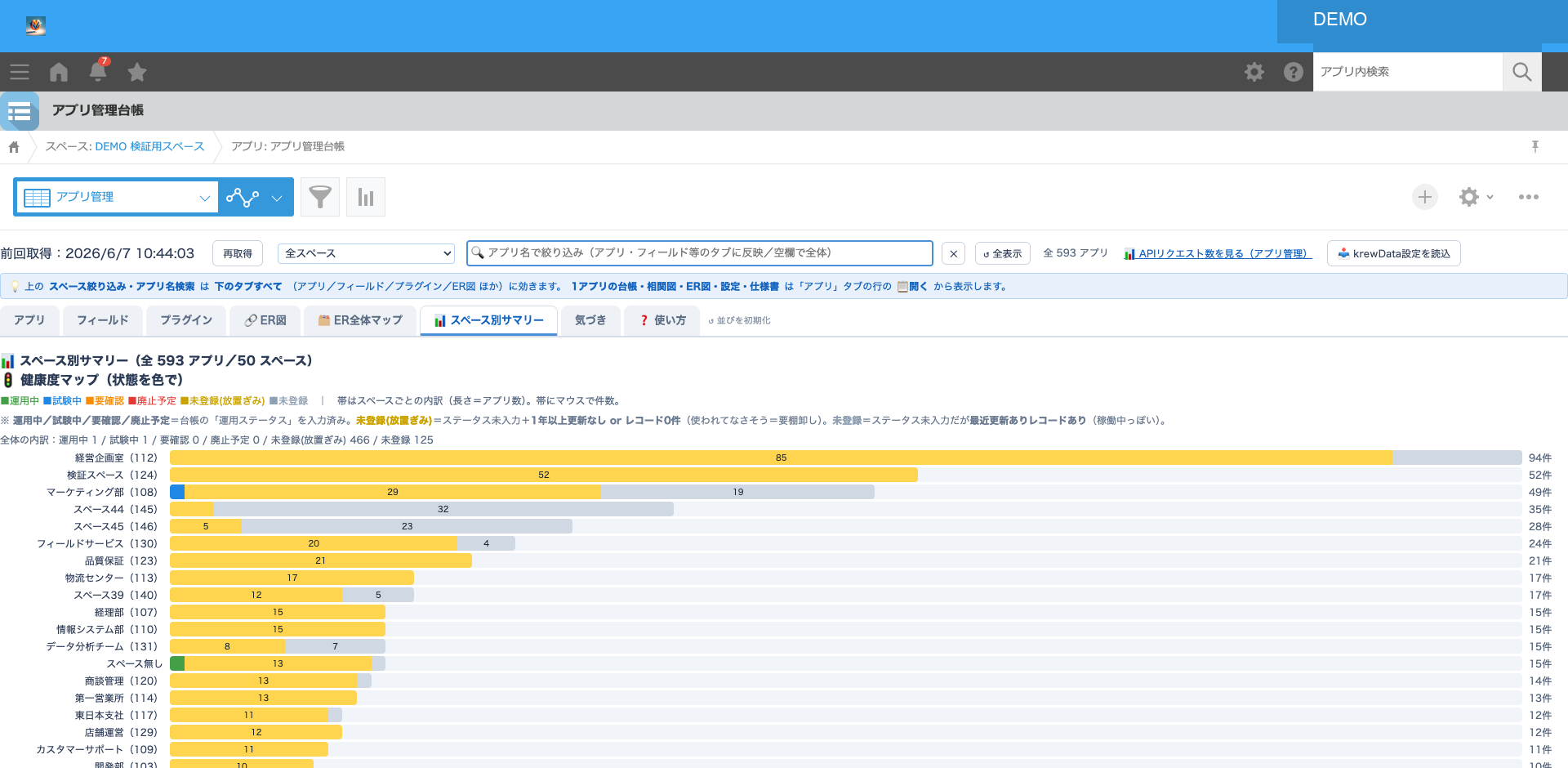Click the krewData設定を読込 button

(x=1394, y=253)
